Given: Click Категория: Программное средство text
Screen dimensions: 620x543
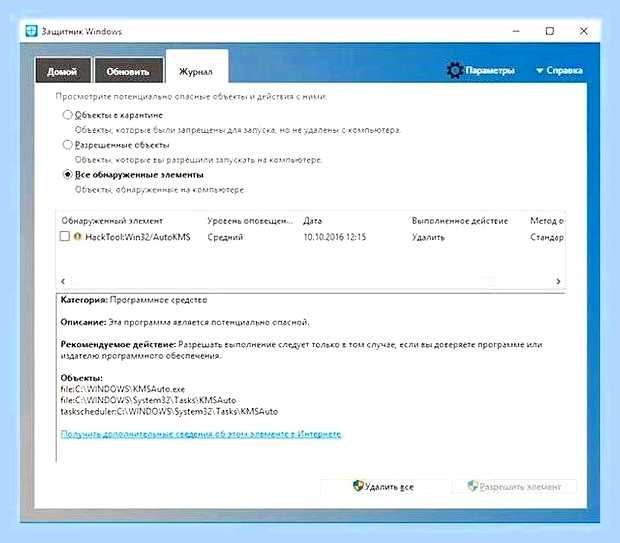Looking at the screenshot, I should point(134,300).
